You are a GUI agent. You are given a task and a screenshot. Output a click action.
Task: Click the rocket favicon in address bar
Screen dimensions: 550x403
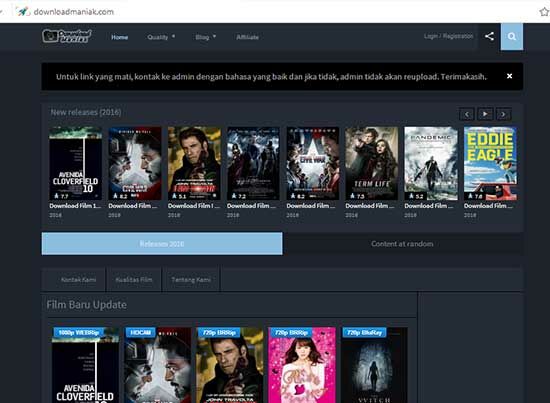[23, 12]
